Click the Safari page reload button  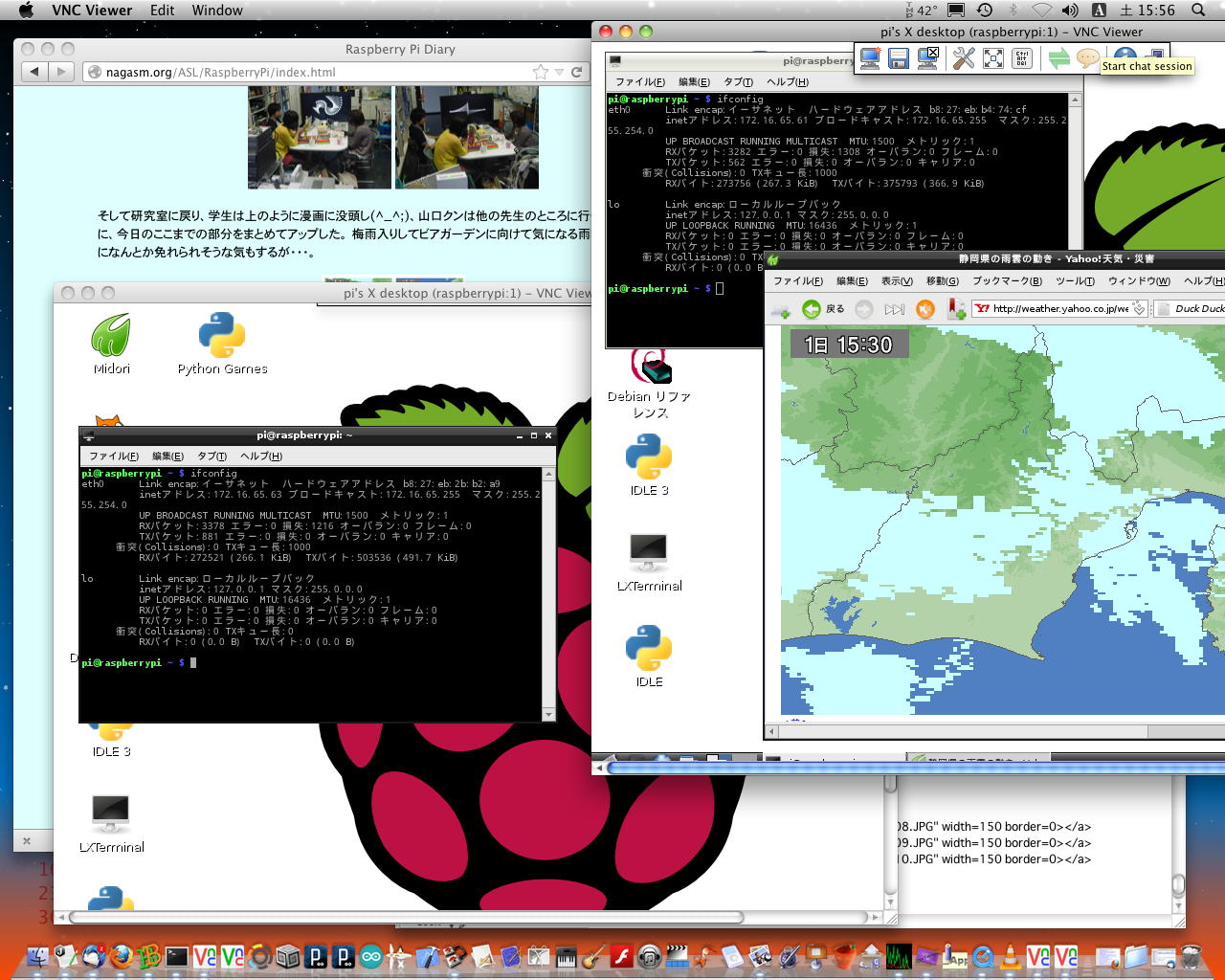coord(577,72)
